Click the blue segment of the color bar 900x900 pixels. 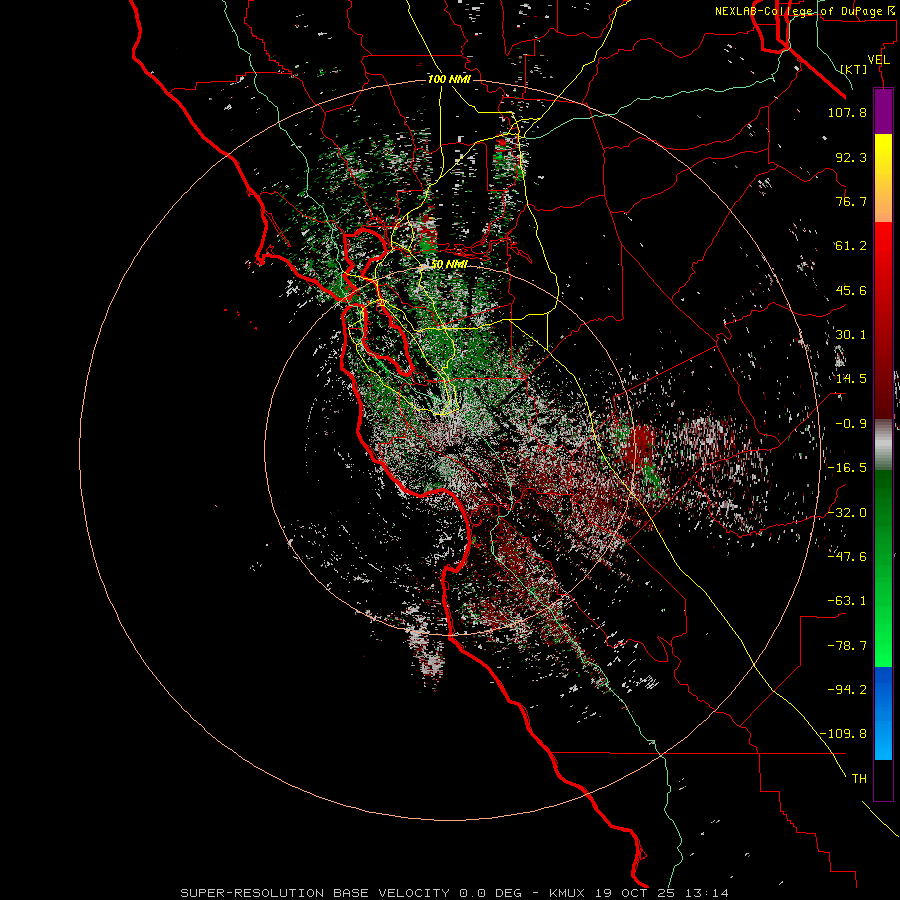tap(883, 713)
